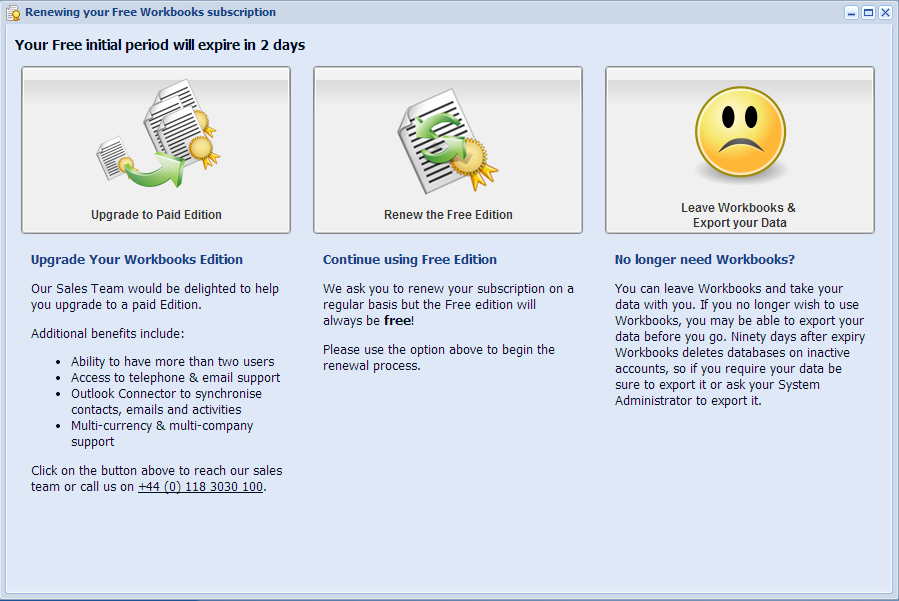Click 'Access to telephone & email support' bullet
The height and width of the screenshot is (601, 899).
pyautogui.click(x=175, y=378)
